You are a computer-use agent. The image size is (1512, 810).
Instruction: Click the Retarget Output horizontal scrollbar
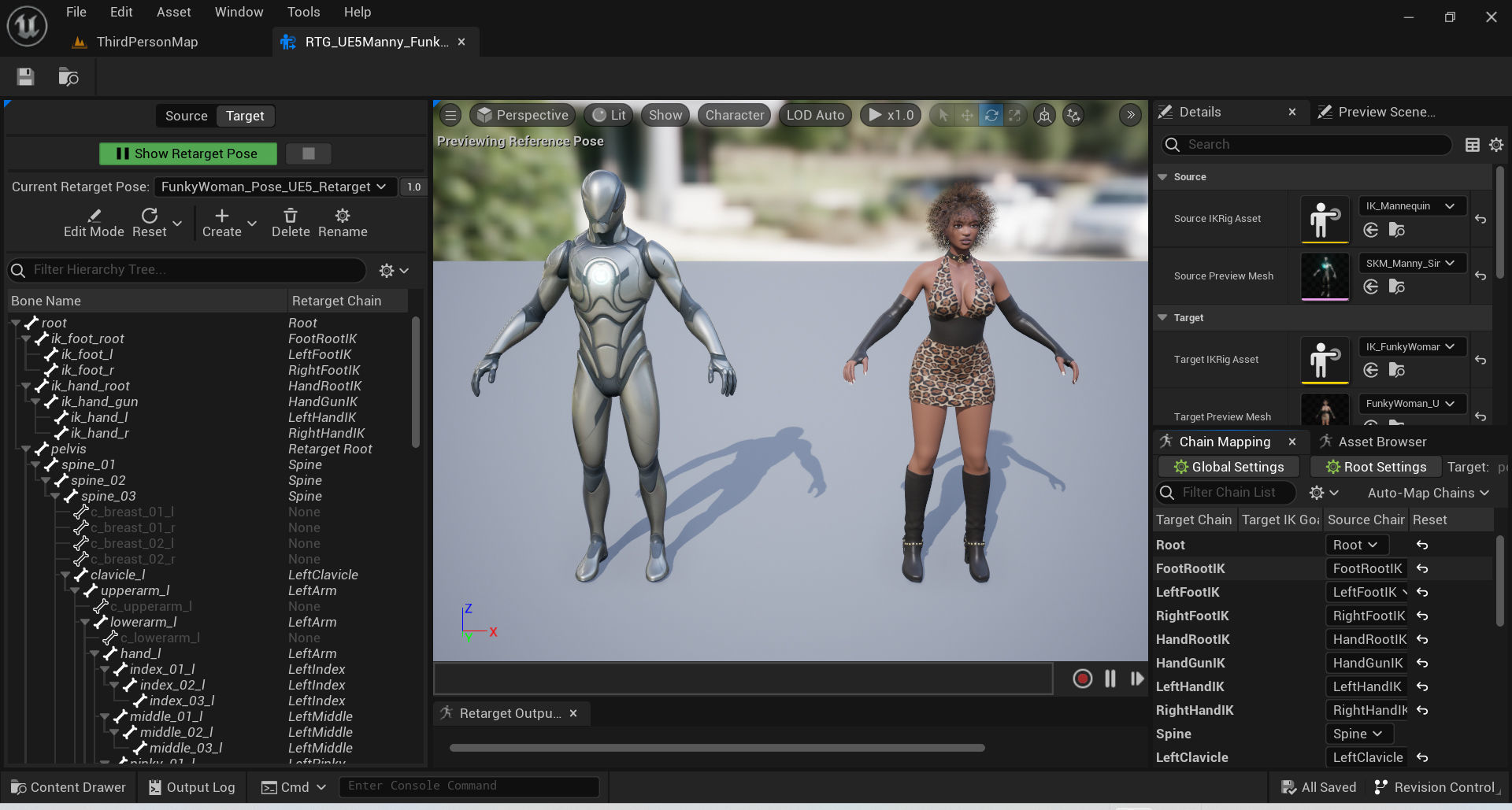[x=717, y=748]
